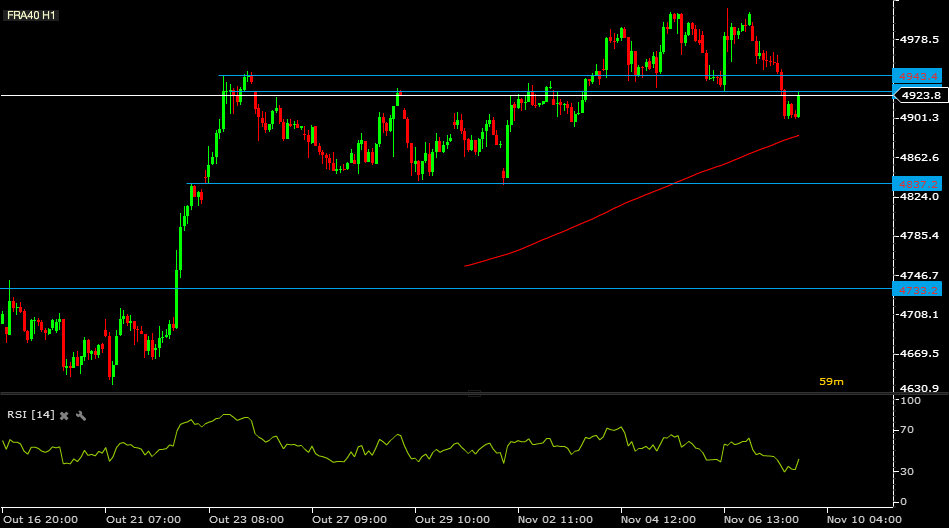Click the 59m candle countdown timer
949x528 pixels.
(x=831, y=381)
